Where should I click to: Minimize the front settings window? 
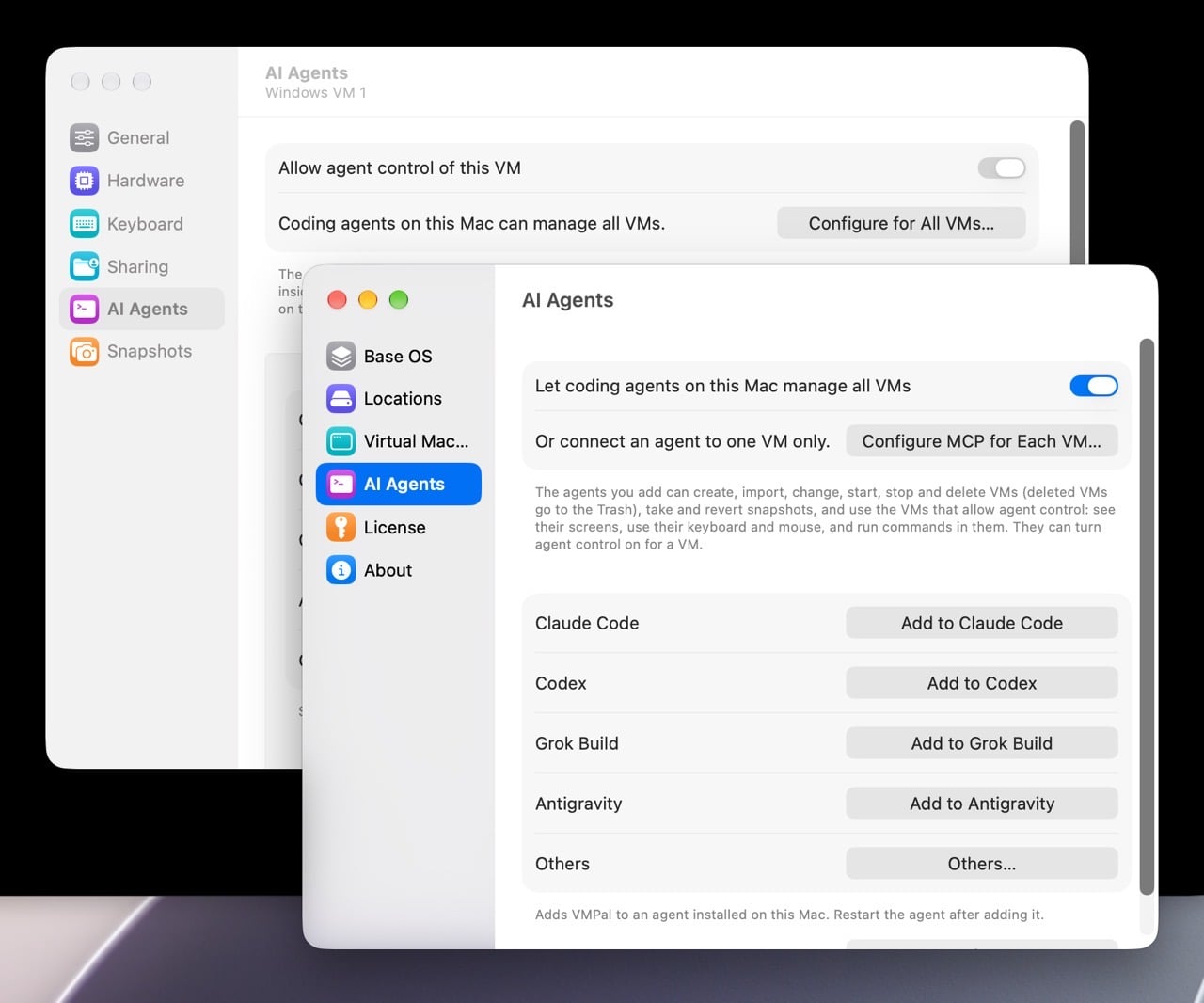coord(368,299)
